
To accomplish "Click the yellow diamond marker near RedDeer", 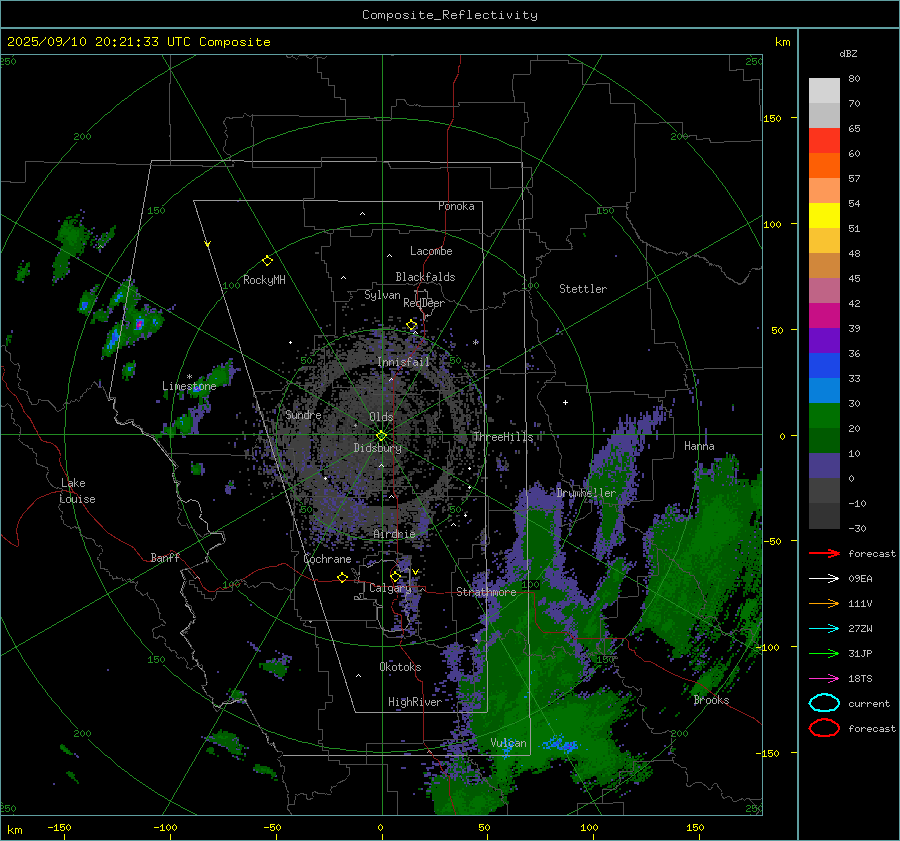I will [x=412, y=325].
